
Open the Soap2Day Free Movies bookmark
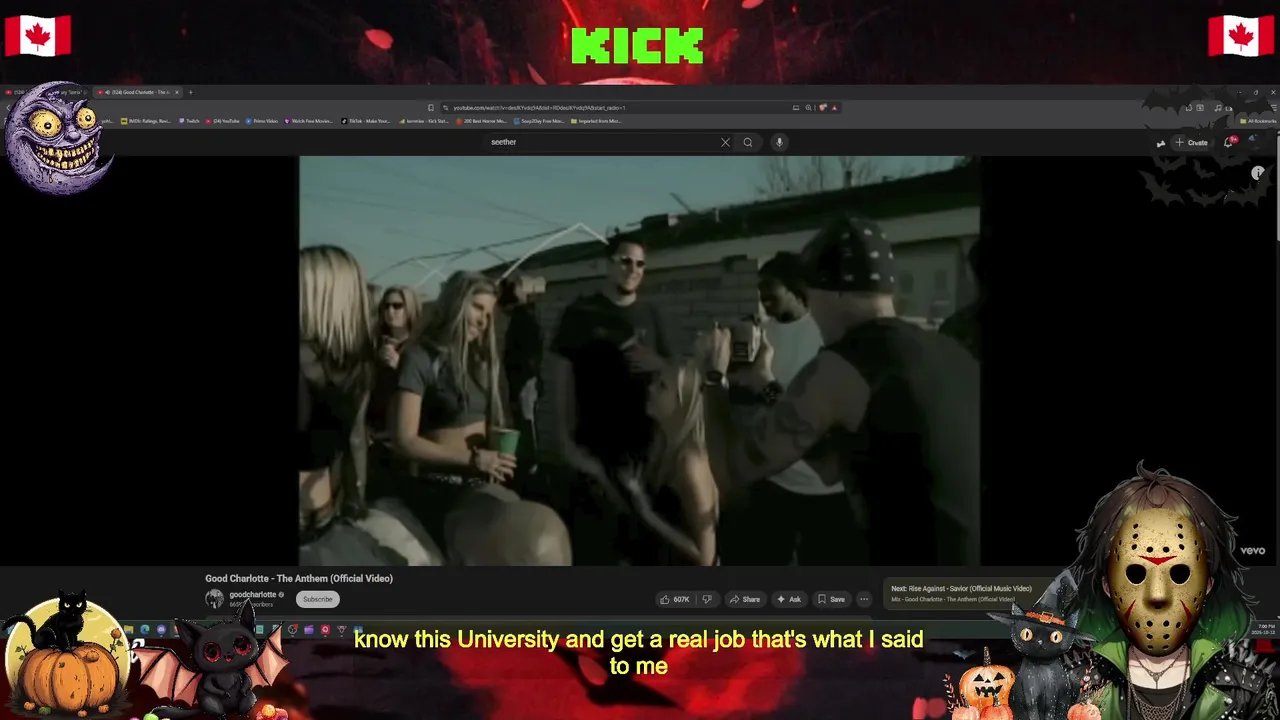pyautogui.click(x=540, y=121)
